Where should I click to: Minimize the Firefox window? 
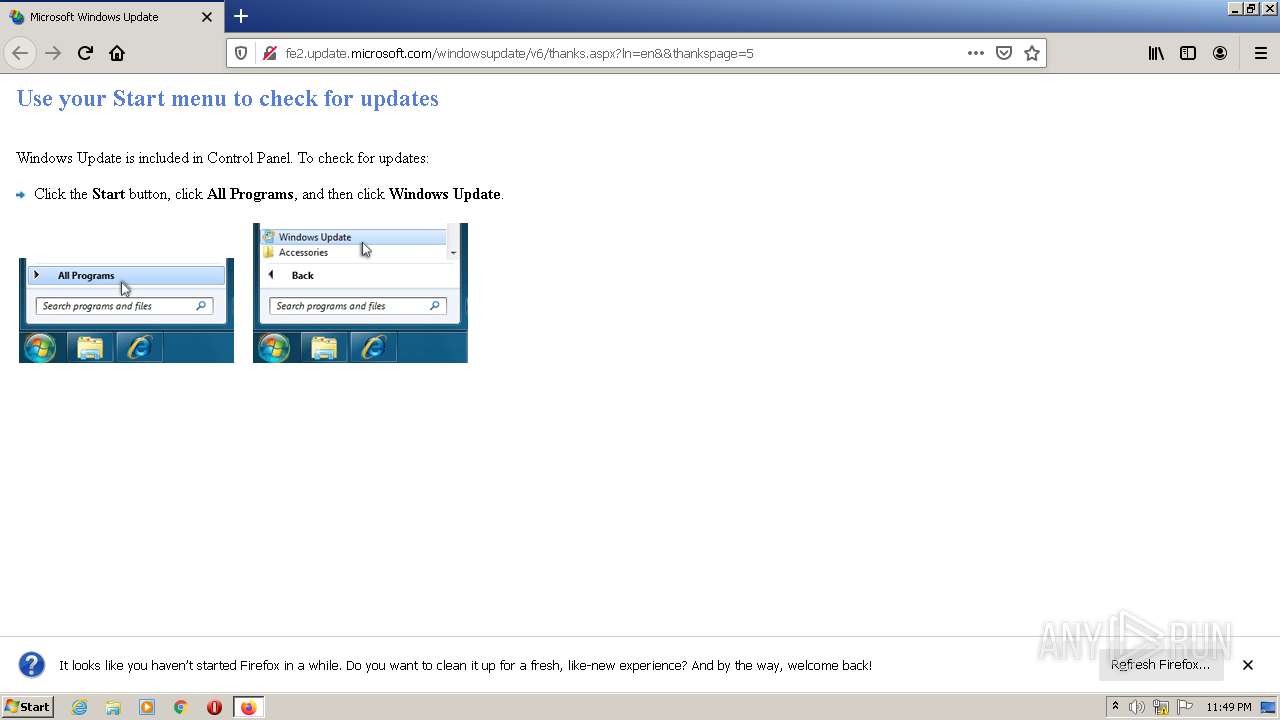tap(1235, 8)
